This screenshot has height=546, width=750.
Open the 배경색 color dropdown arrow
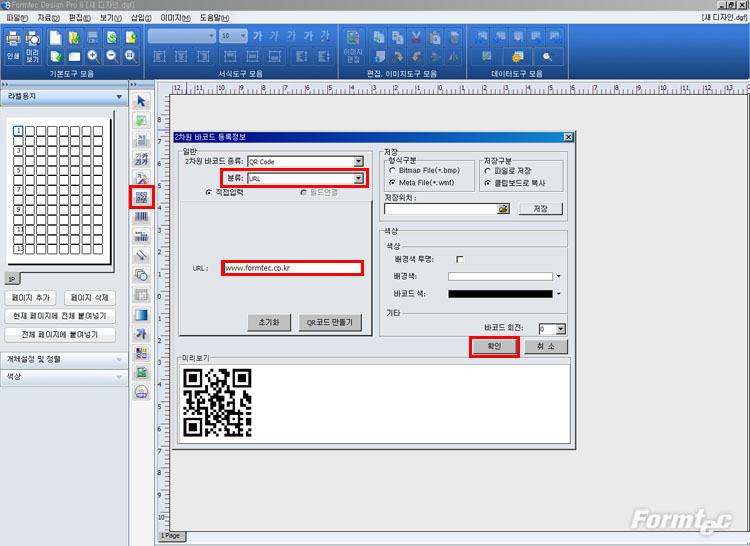click(x=558, y=276)
